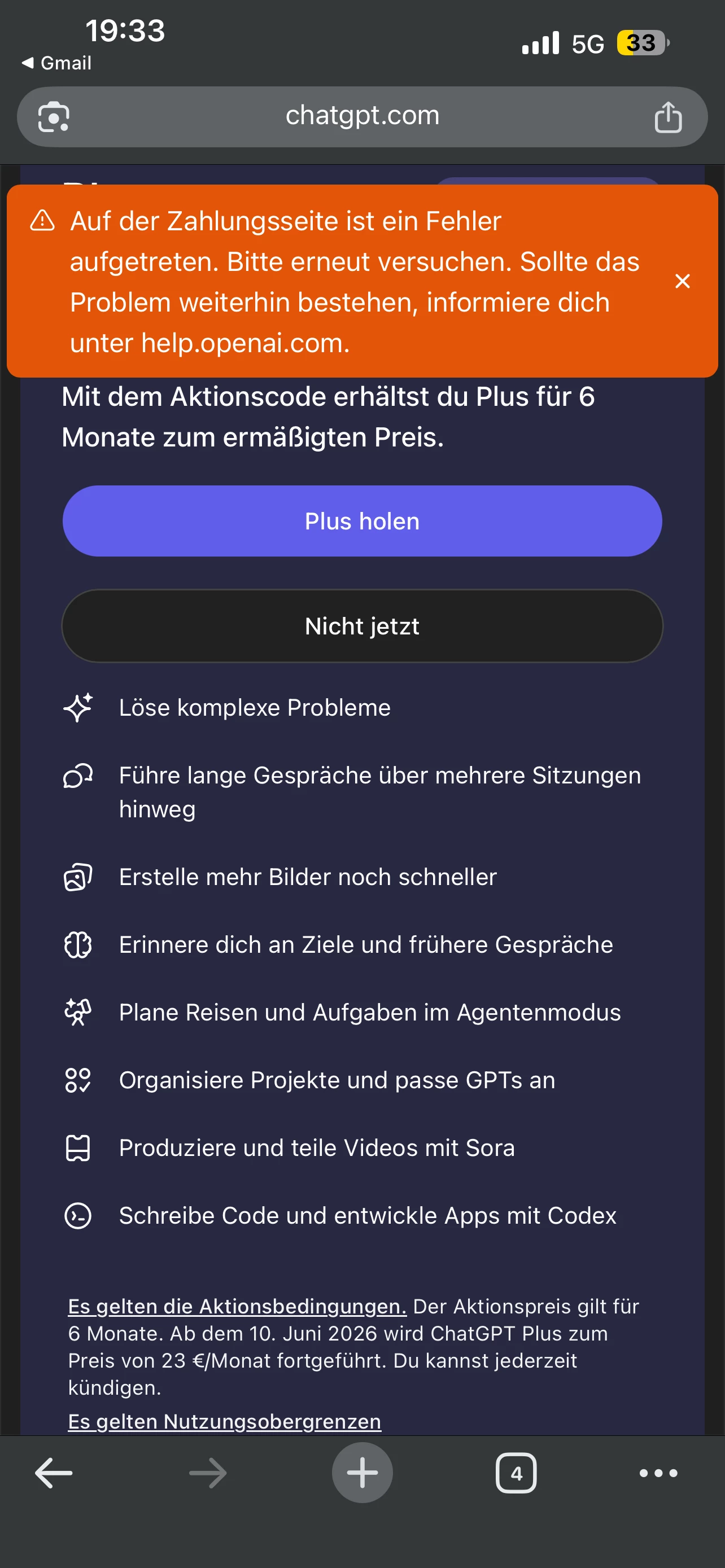Tap the Plus holen button
The height and width of the screenshot is (1568, 725).
362,521
